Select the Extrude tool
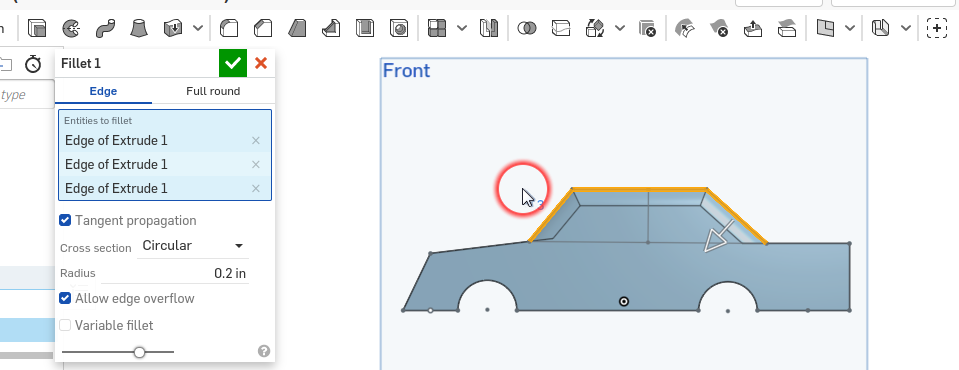This screenshot has width=959, height=370. (x=37, y=28)
